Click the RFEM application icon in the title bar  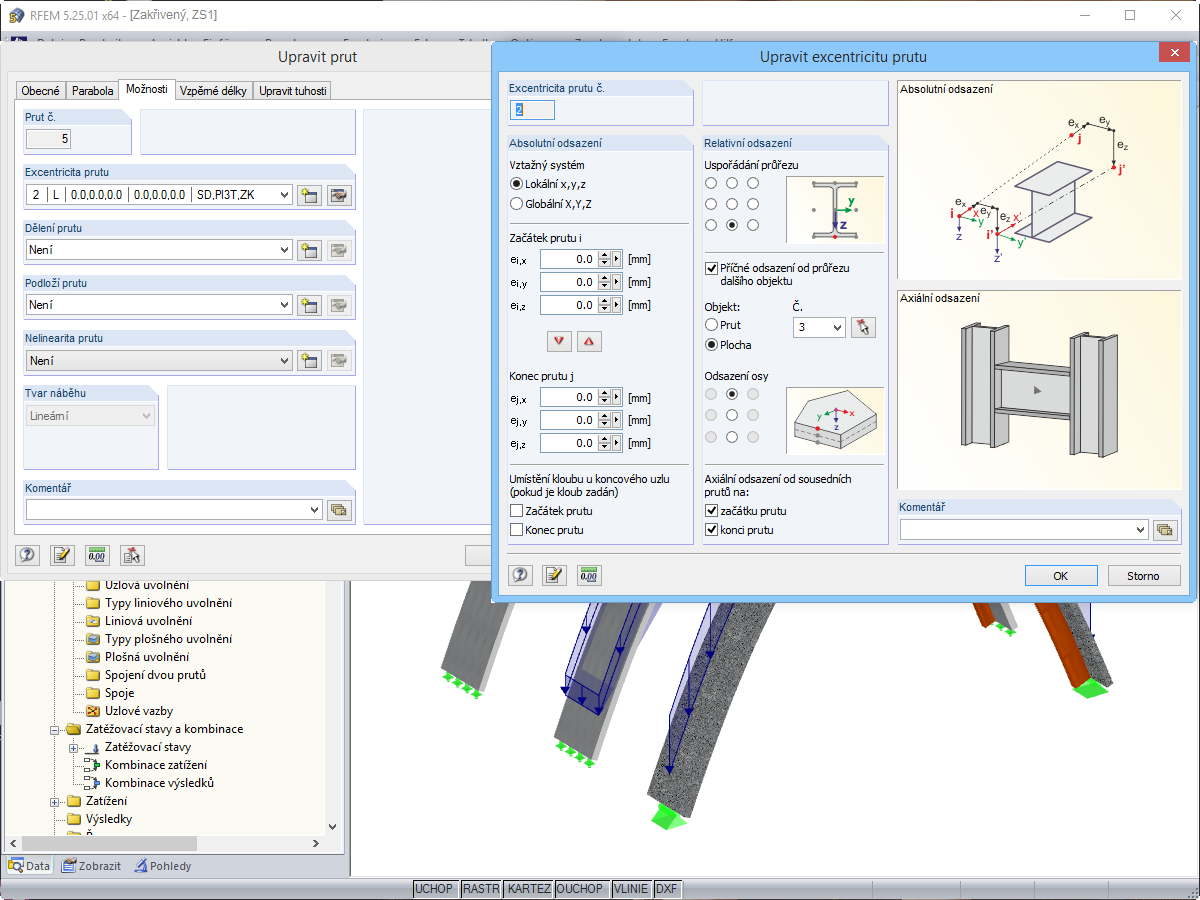point(15,15)
